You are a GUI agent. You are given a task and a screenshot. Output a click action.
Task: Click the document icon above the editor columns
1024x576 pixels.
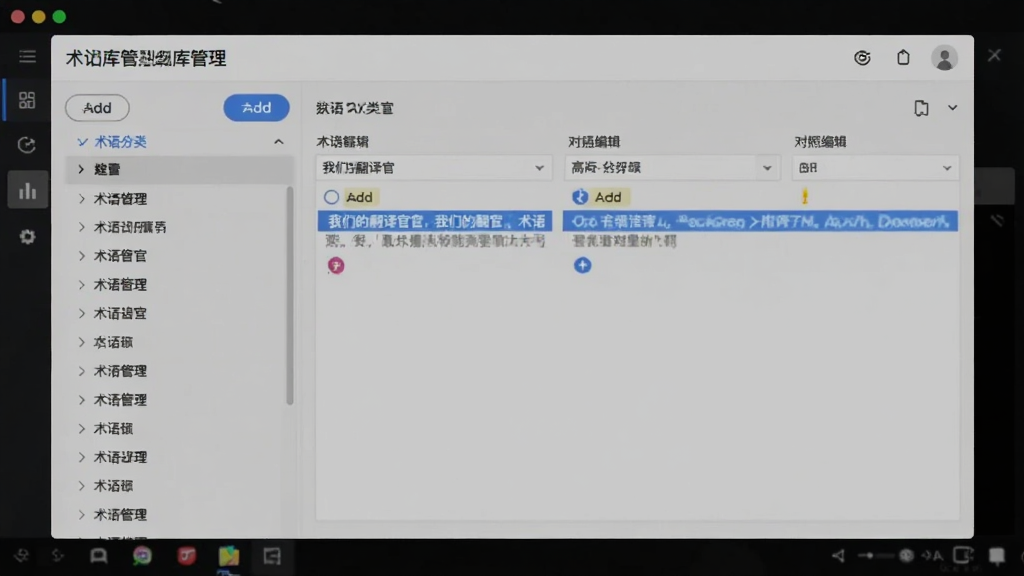coord(921,108)
